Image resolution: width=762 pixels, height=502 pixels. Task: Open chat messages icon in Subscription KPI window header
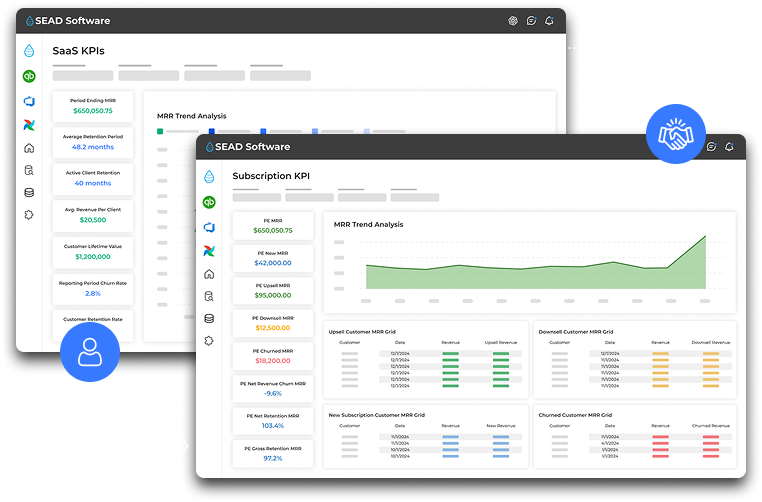711,147
